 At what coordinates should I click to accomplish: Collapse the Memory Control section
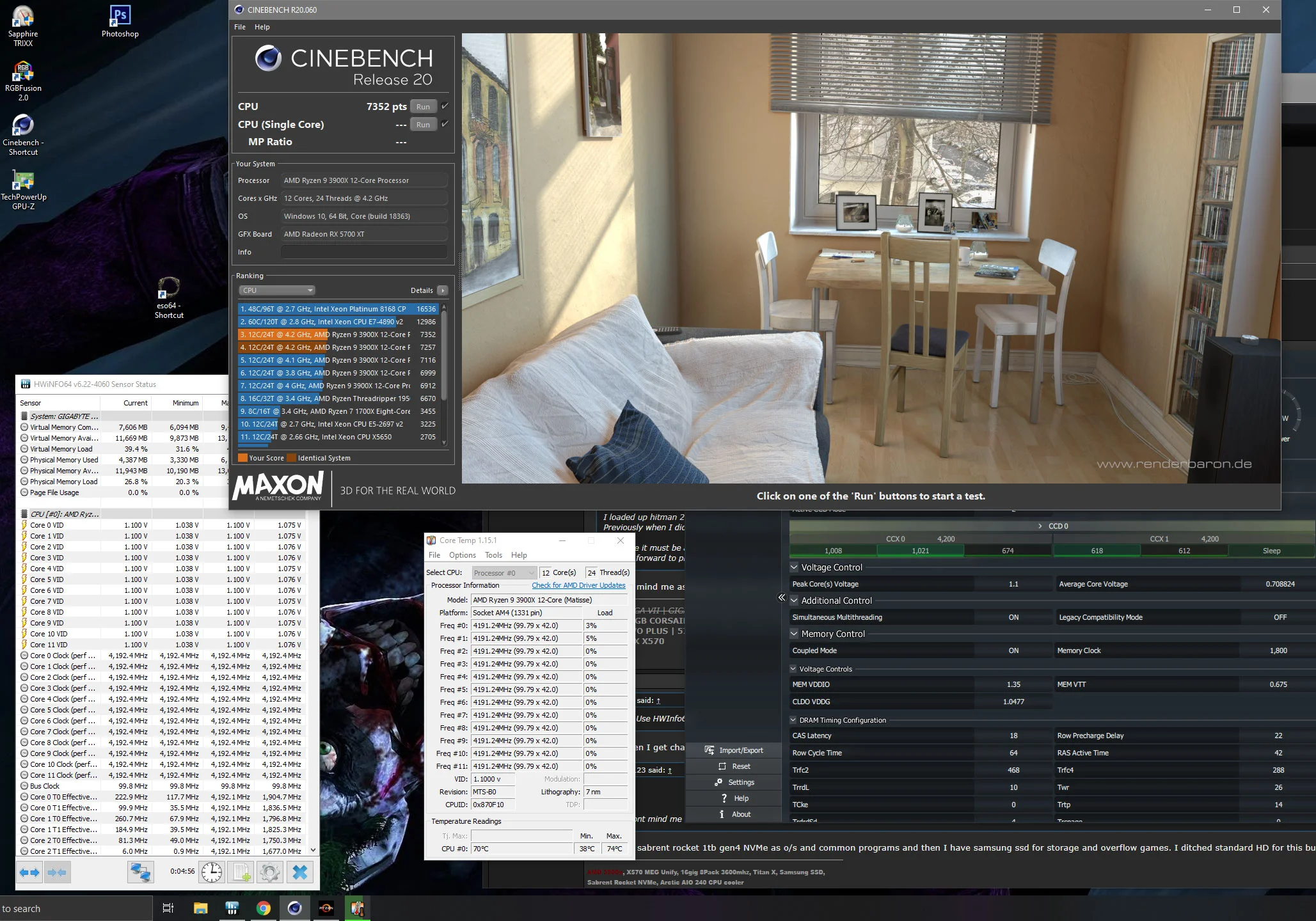click(794, 634)
